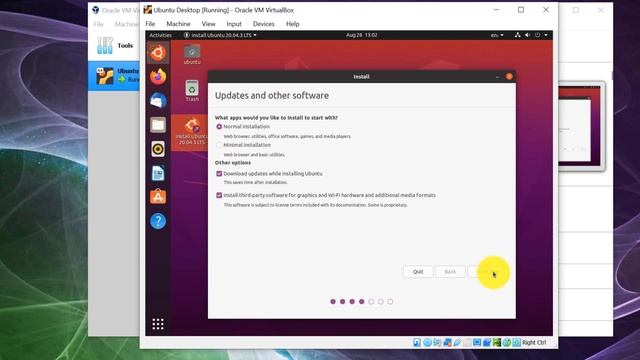Screen dimensions: 640x360
Task: Open File menu in Ubuntu Desktop window
Action: coord(150,24)
